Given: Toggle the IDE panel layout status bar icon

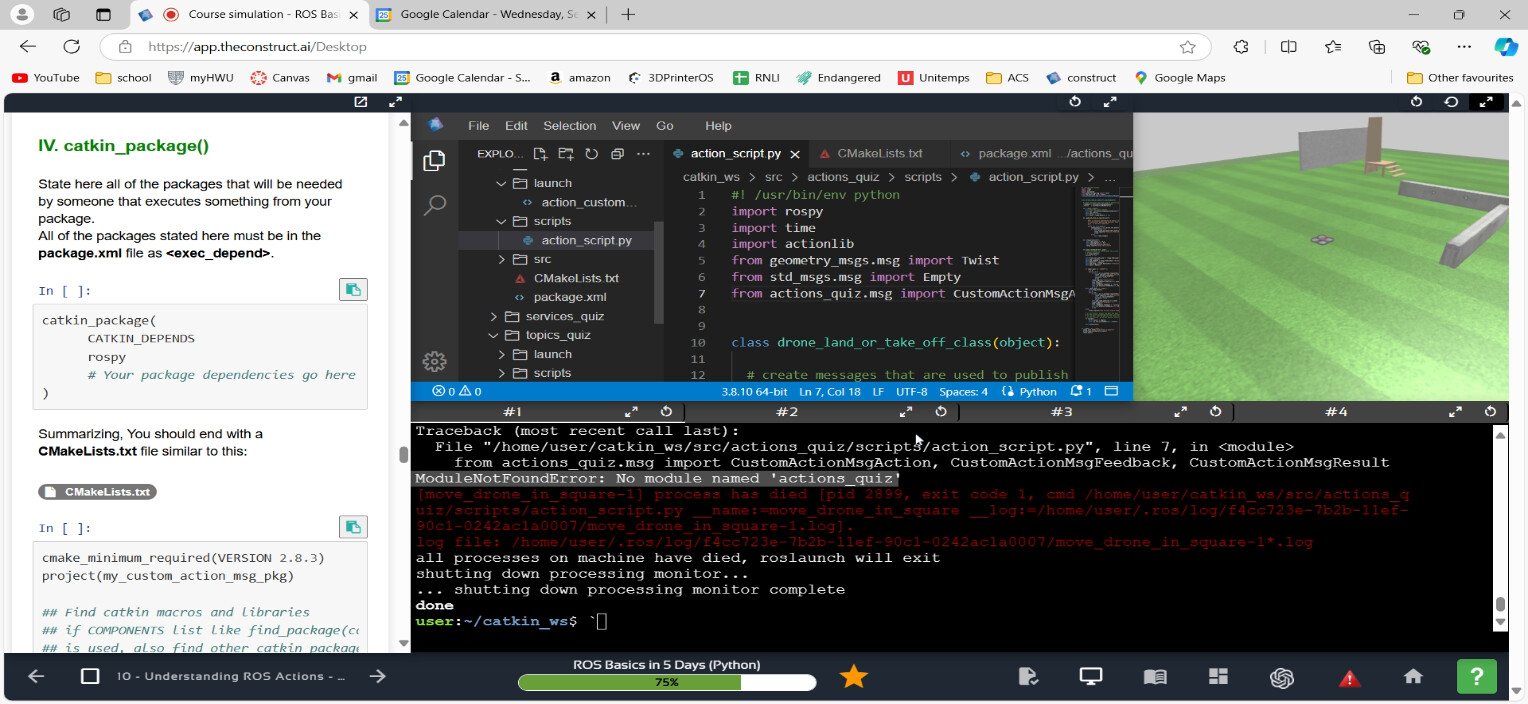Looking at the screenshot, I should 1111,391.
